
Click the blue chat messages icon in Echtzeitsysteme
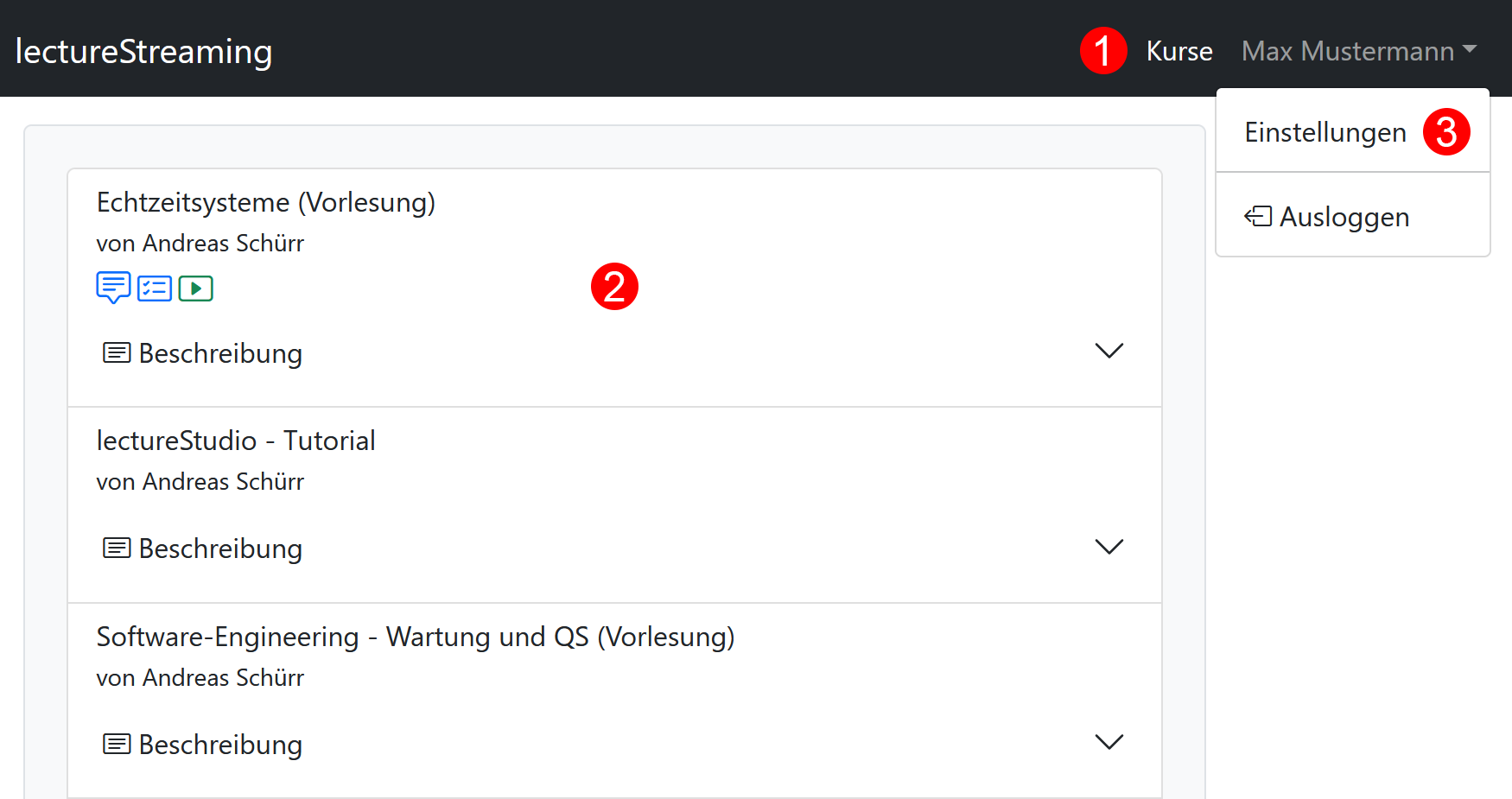[x=113, y=287]
